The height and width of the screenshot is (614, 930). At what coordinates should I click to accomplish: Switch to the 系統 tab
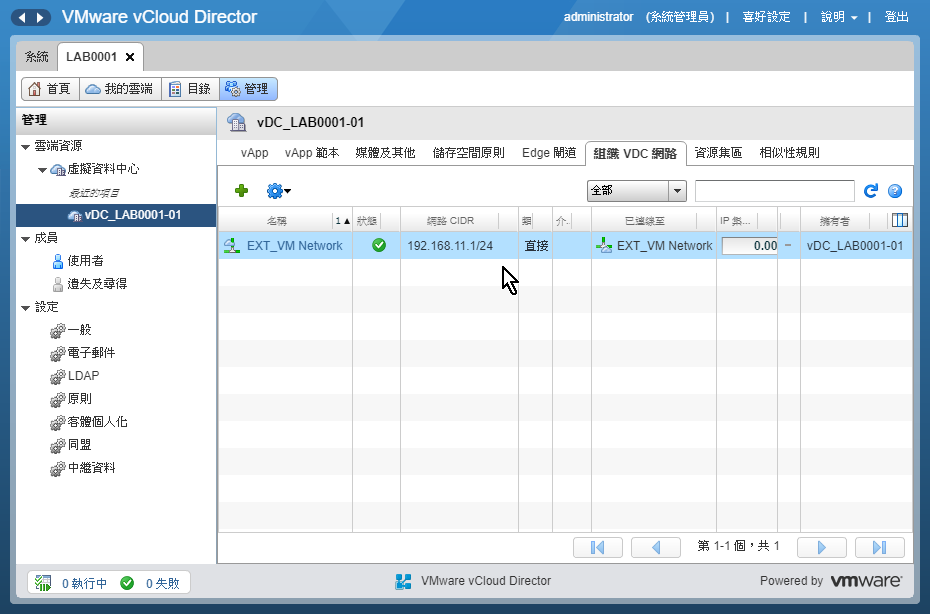[36, 57]
